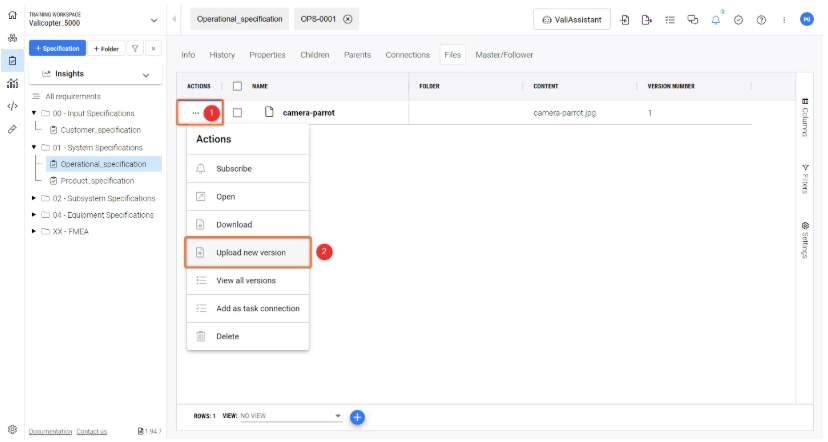Click the filter funnel icon beside Folder
The width and height of the screenshot is (828, 442).
click(x=136, y=48)
